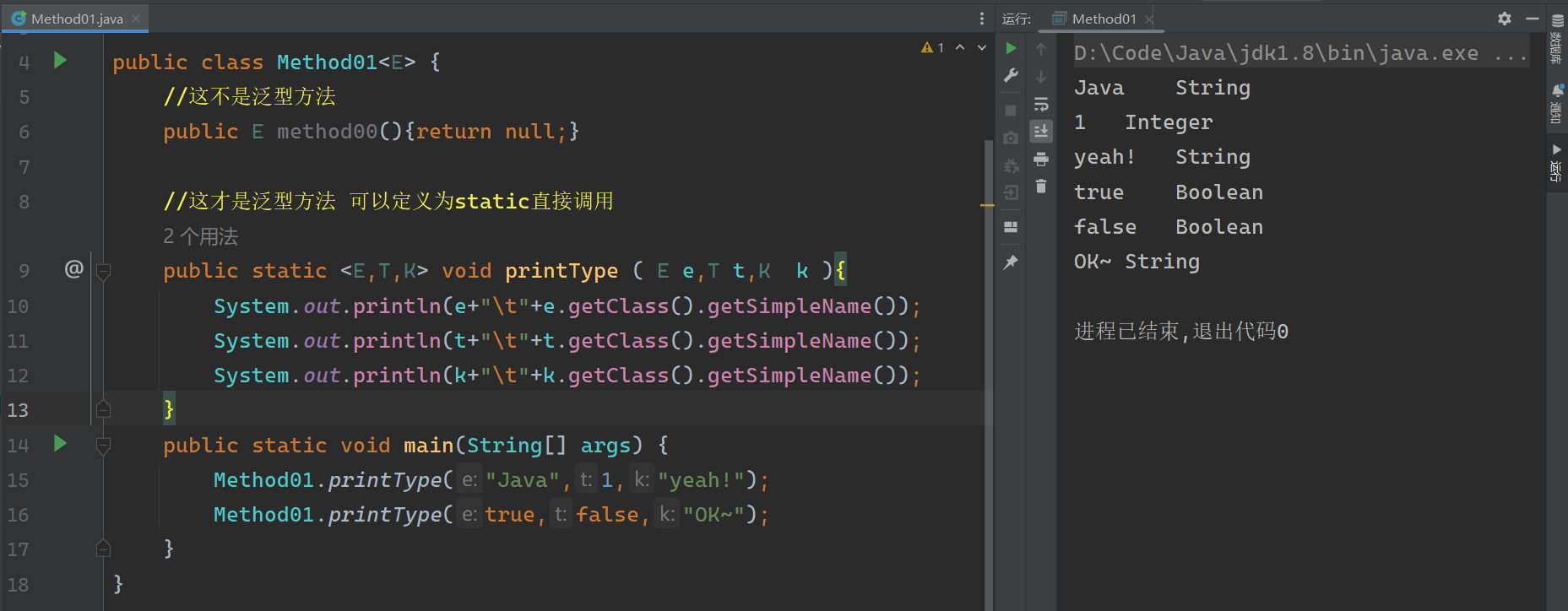Collapse printType method at line 9
Image resolution: width=1568 pixels, height=611 pixels.
pyautogui.click(x=103, y=272)
